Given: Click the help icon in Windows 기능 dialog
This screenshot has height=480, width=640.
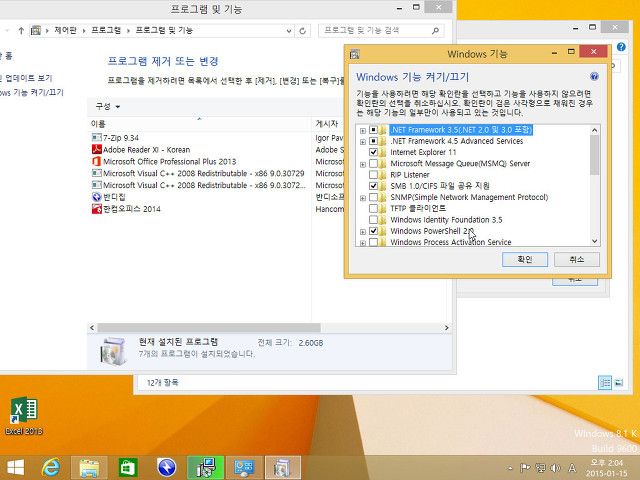Looking at the screenshot, I should click(594, 76).
